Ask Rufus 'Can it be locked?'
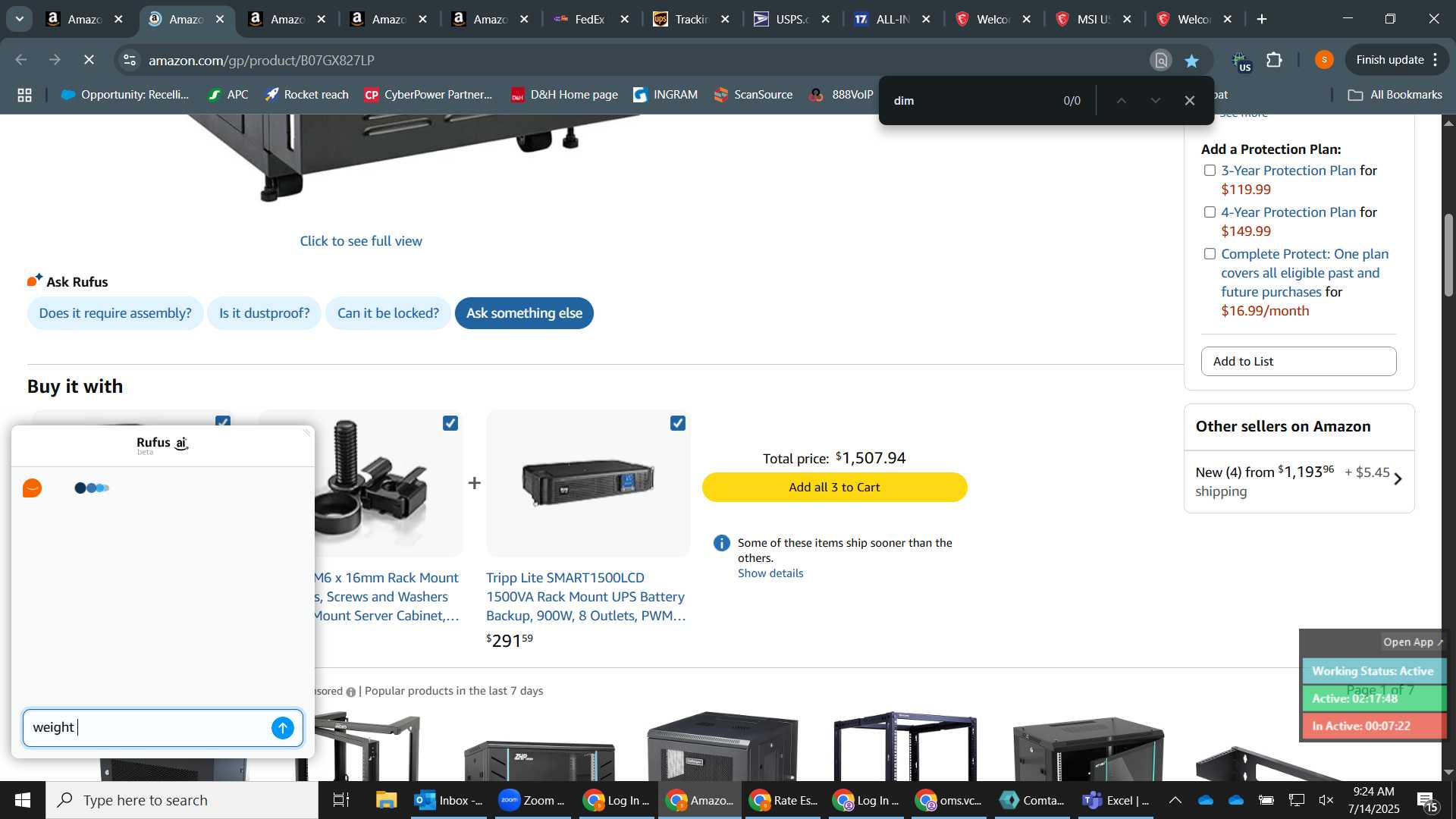 click(388, 313)
